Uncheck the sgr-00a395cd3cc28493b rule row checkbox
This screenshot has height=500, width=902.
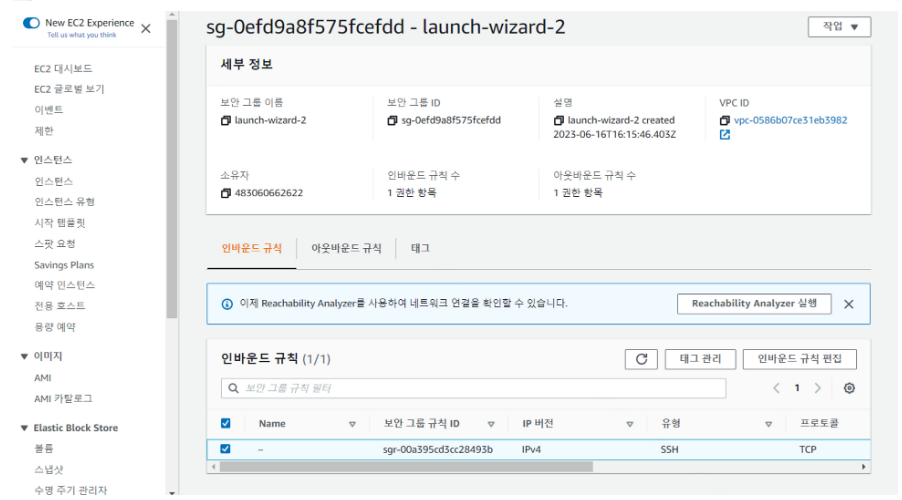(x=226, y=449)
